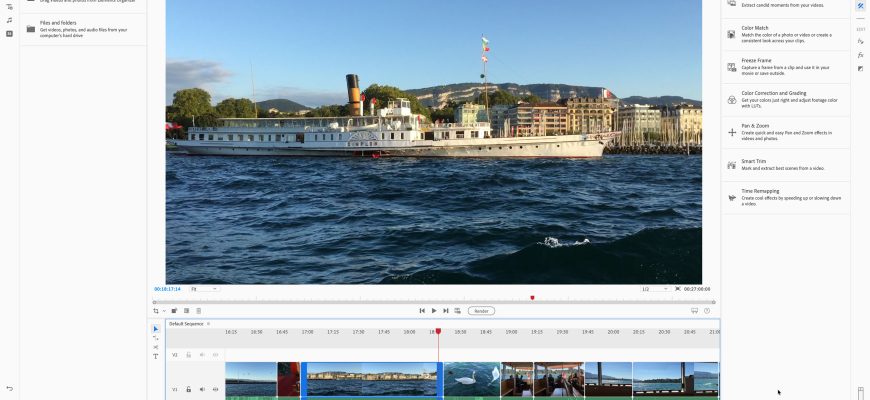This screenshot has height=400, width=870.
Task: Expand the crop tool dropdown arrow
Action: tap(164, 311)
